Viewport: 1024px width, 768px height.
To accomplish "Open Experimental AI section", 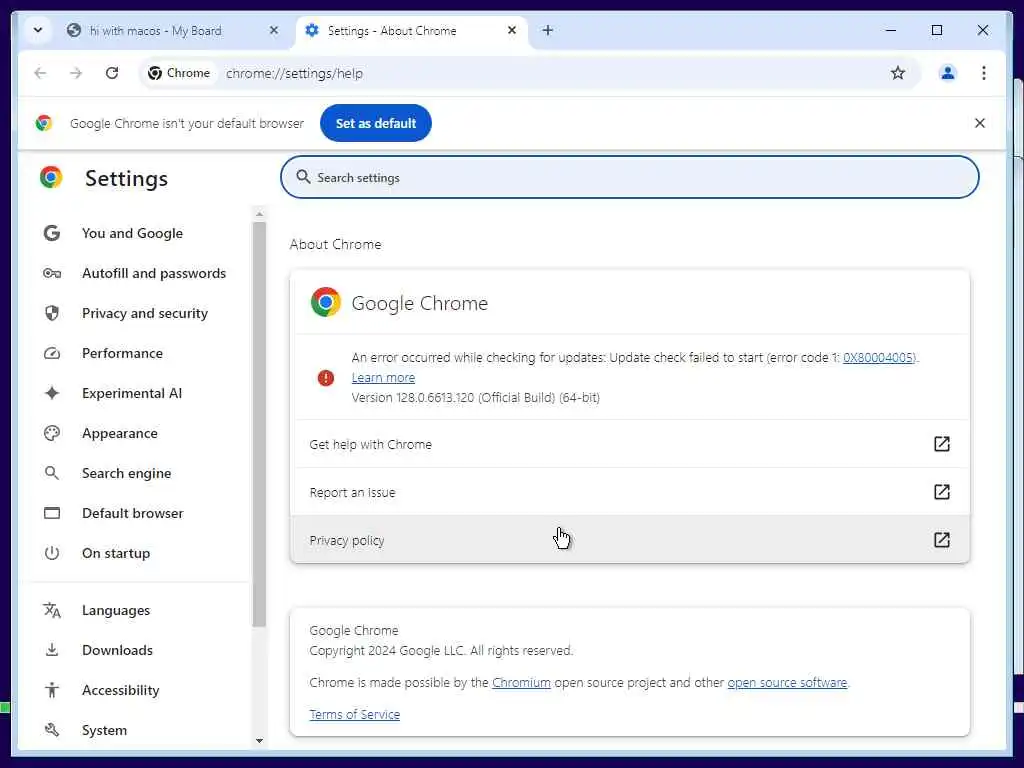I will click(x=131, y=393).
